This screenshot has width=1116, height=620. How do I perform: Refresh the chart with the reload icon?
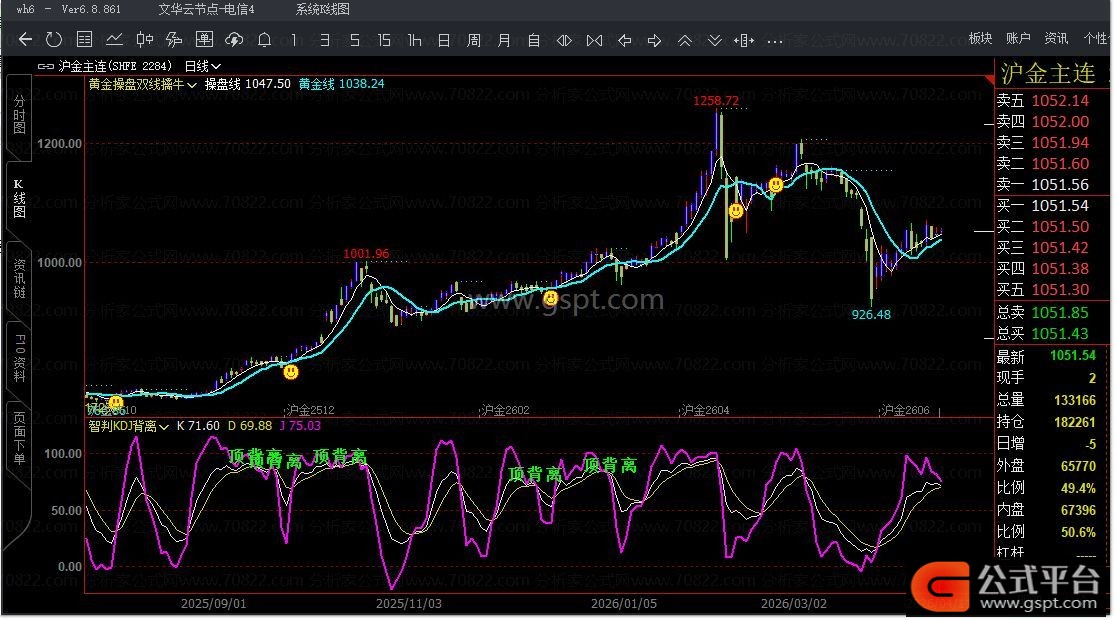pos(54,40)
